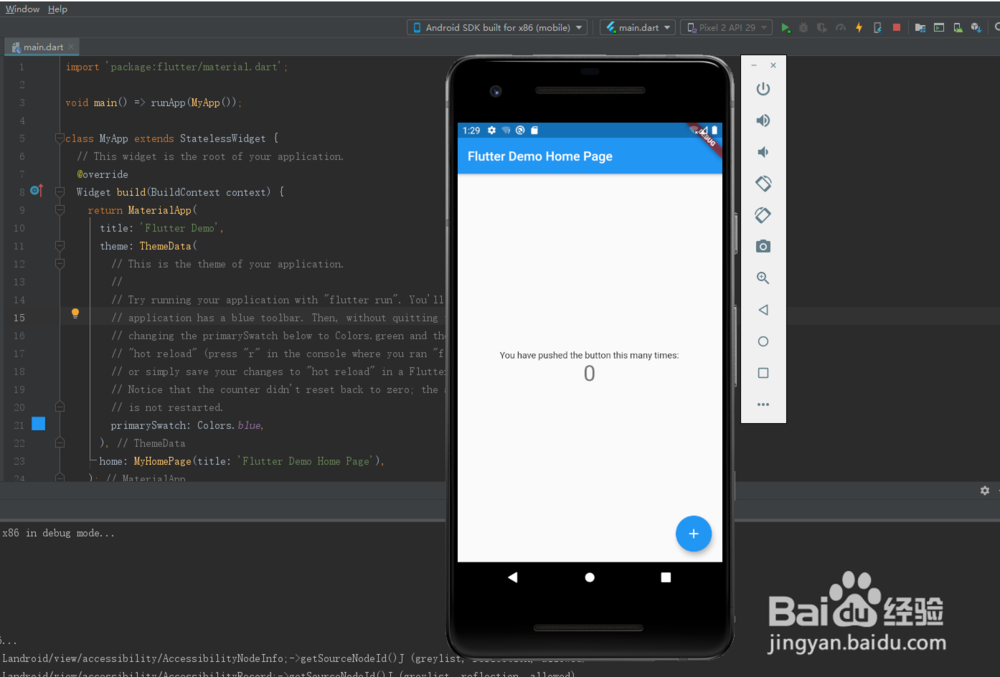This screenshot has width=1000, height=677.
Task: Click the emulator sidebar Overview square
Action: click(763, 373)
